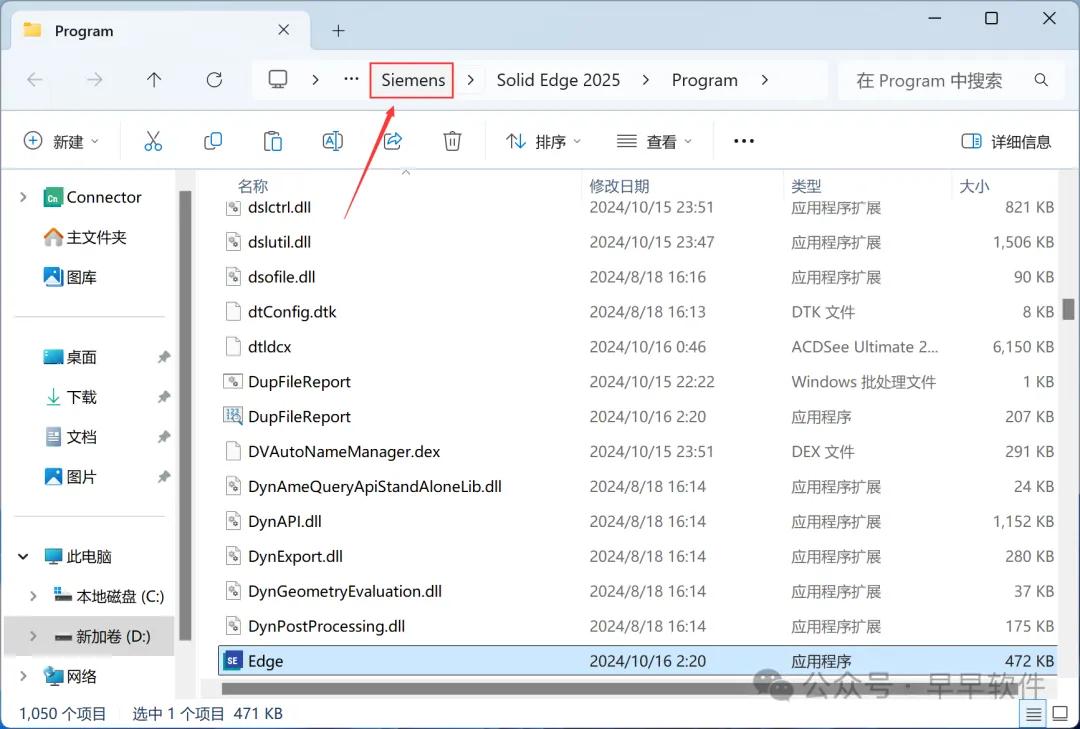Image resolution: width=1080 pixels, height=729 pixels.
Task: Expand chevron after Siemens breadcrumb
Action: click(x=470, y=80)
